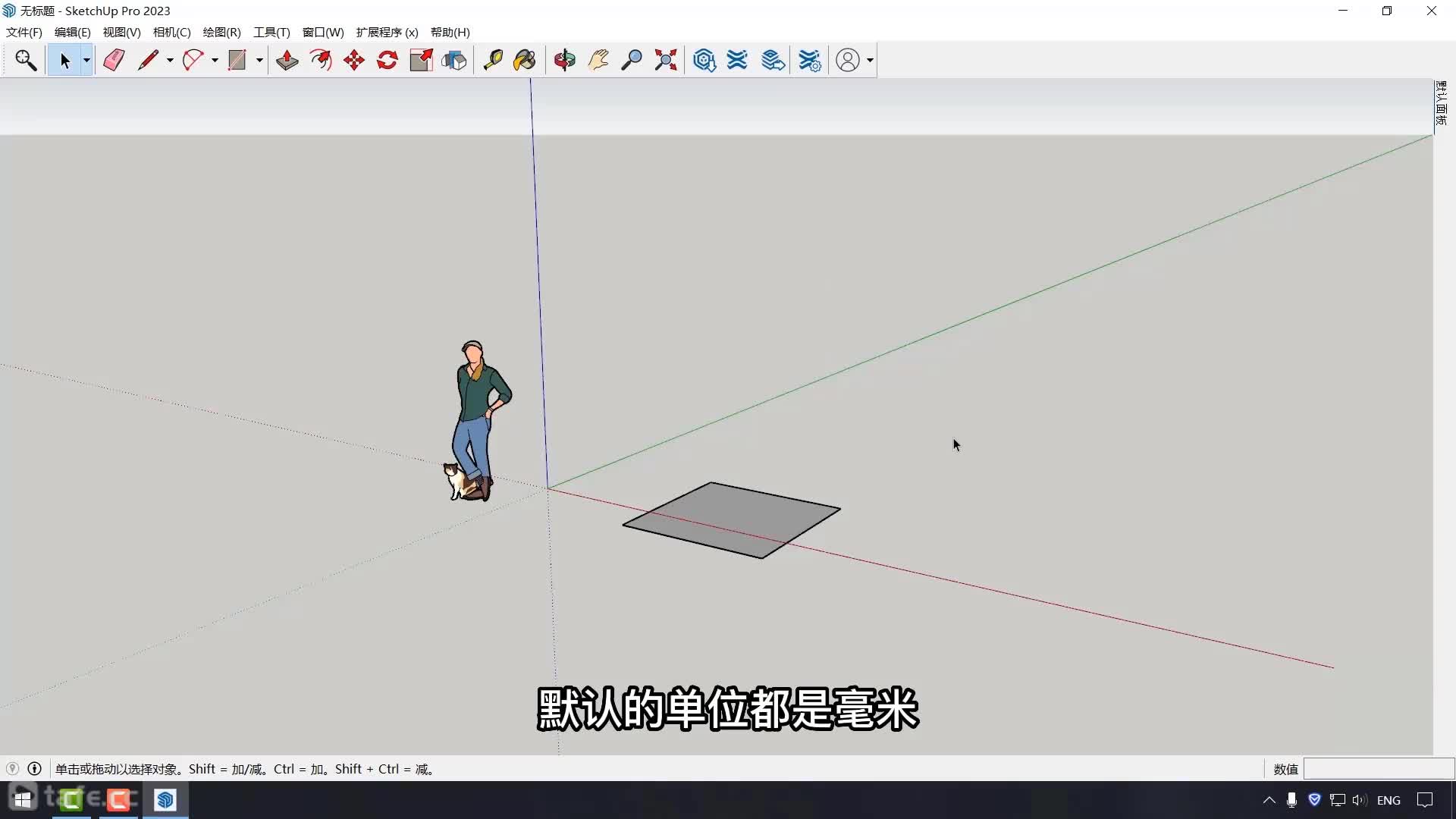The height and width of the screenshot is (819, 1456).
Task: Click the microphone tray icon
Action: click(x=1292, y=800)
